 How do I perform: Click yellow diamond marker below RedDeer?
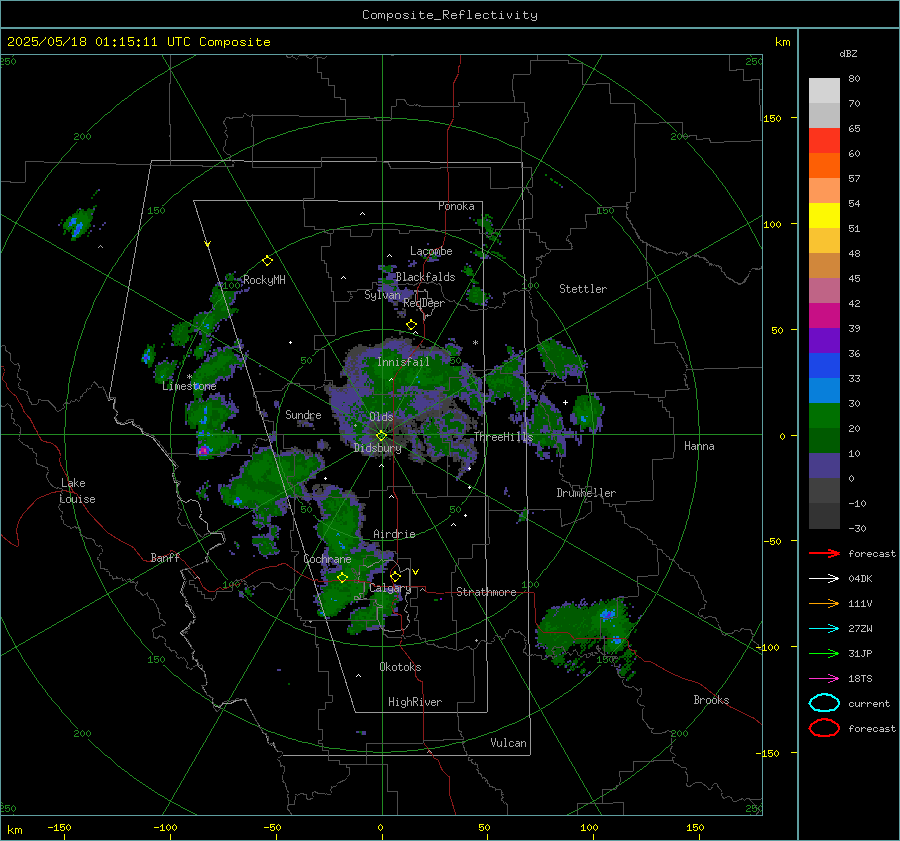pos(412,325)
